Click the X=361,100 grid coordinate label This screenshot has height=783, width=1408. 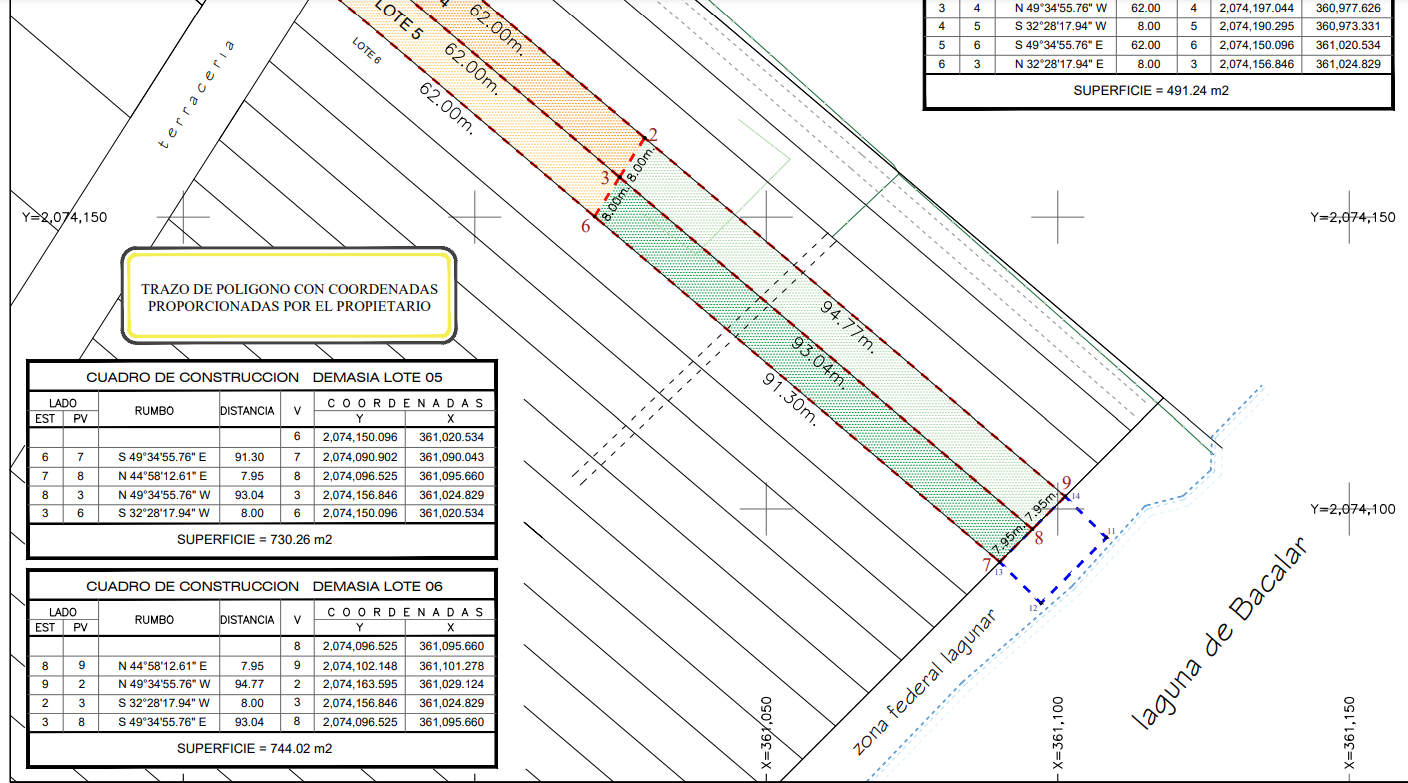click(1058, 733)
